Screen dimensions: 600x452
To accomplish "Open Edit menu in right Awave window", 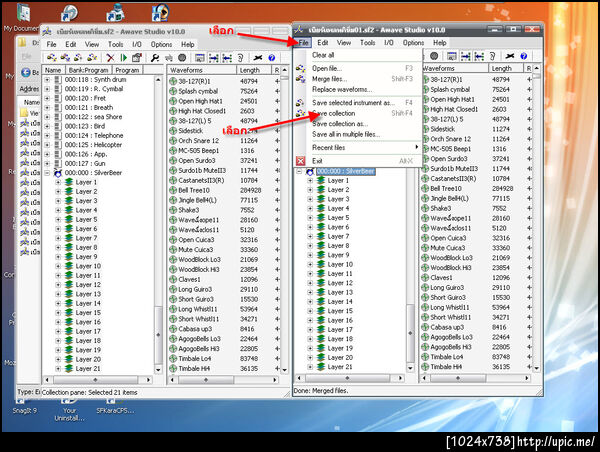I will (323, 43).
